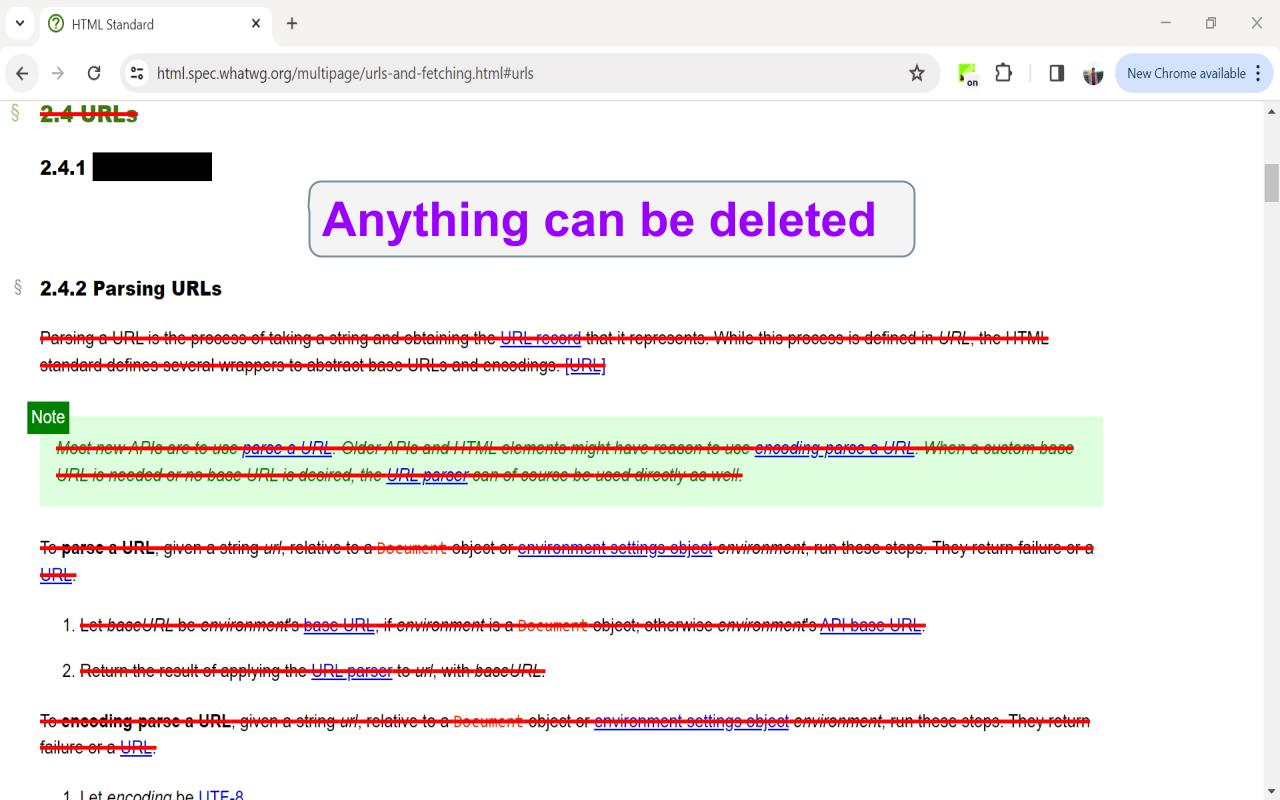Open the 'encoding-parse a URL' link
This screenshot has width=1280, height=800.
coord(835,448)
